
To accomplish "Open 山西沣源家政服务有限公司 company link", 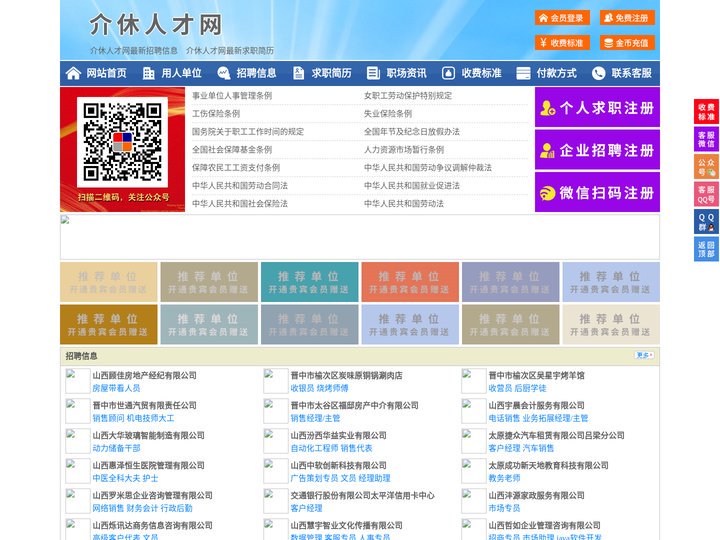I will point(536,495).
